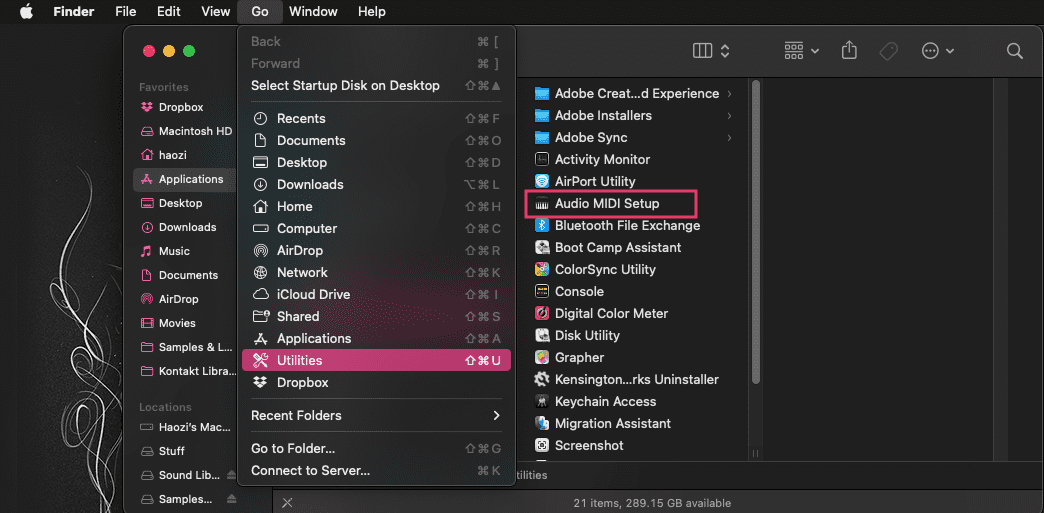The image size is (1044, 513).
Task: Click the sidebar AirDrop icon
Action: [x=147, y=299]
